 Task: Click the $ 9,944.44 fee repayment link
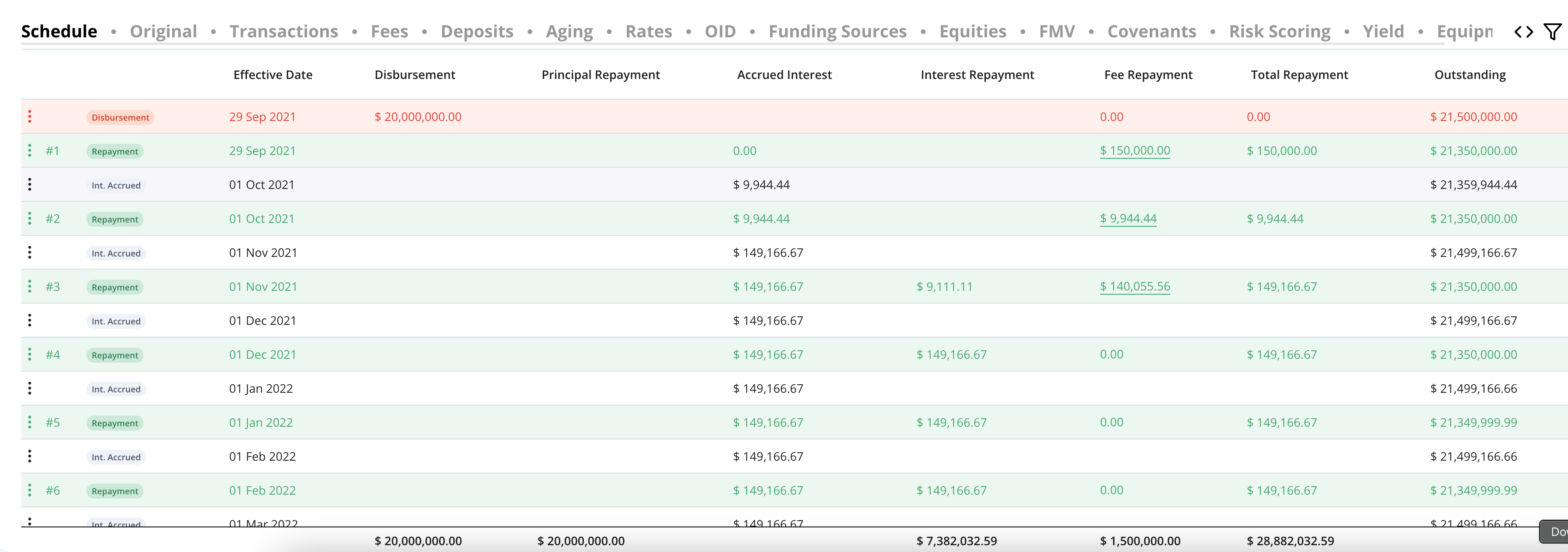[x=1128, y=219]
